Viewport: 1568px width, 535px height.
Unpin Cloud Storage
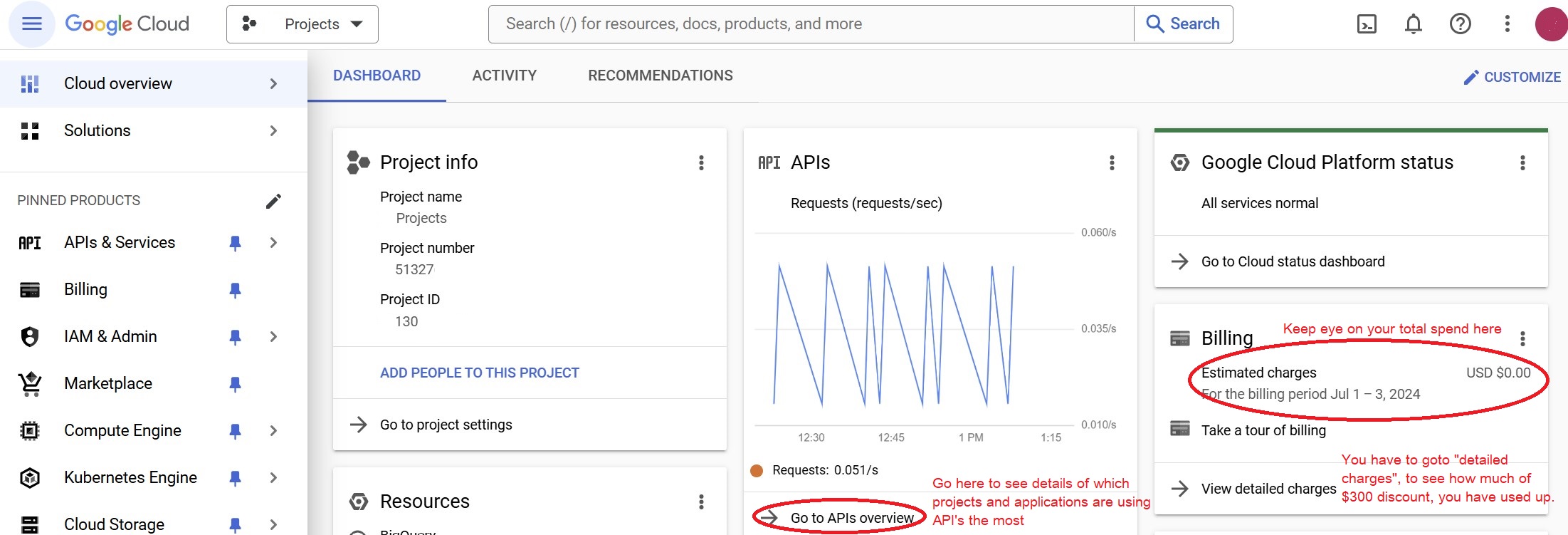coord(235,526)
